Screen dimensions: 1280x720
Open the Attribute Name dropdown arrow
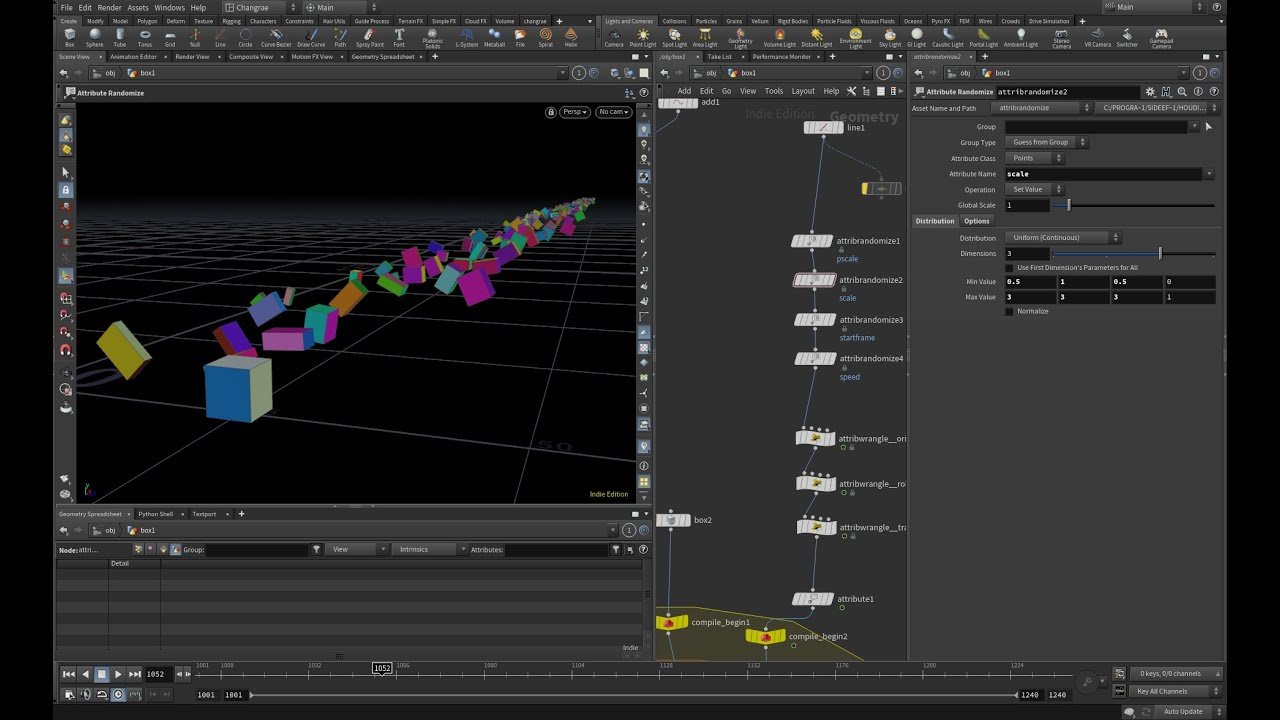1209,174
